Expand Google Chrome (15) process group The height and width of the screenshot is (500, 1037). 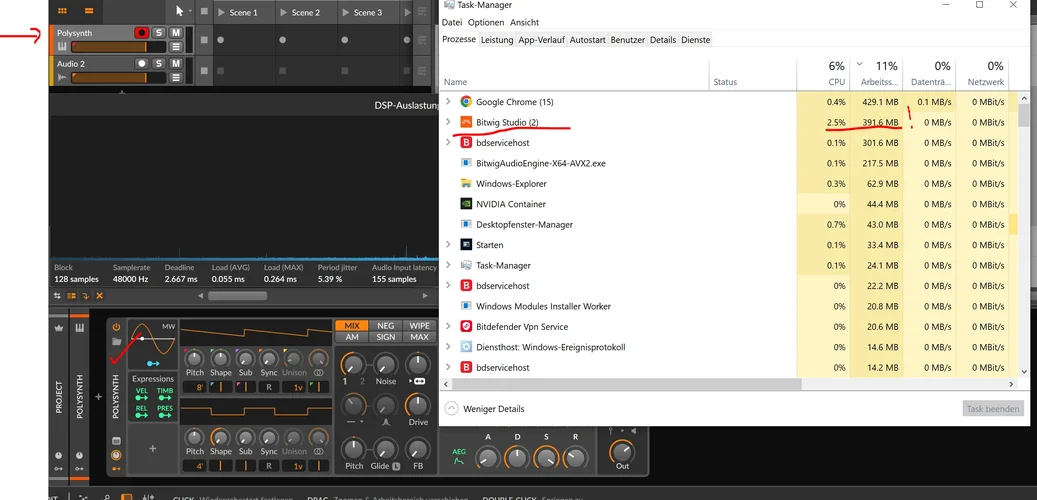tap(448, 102)
